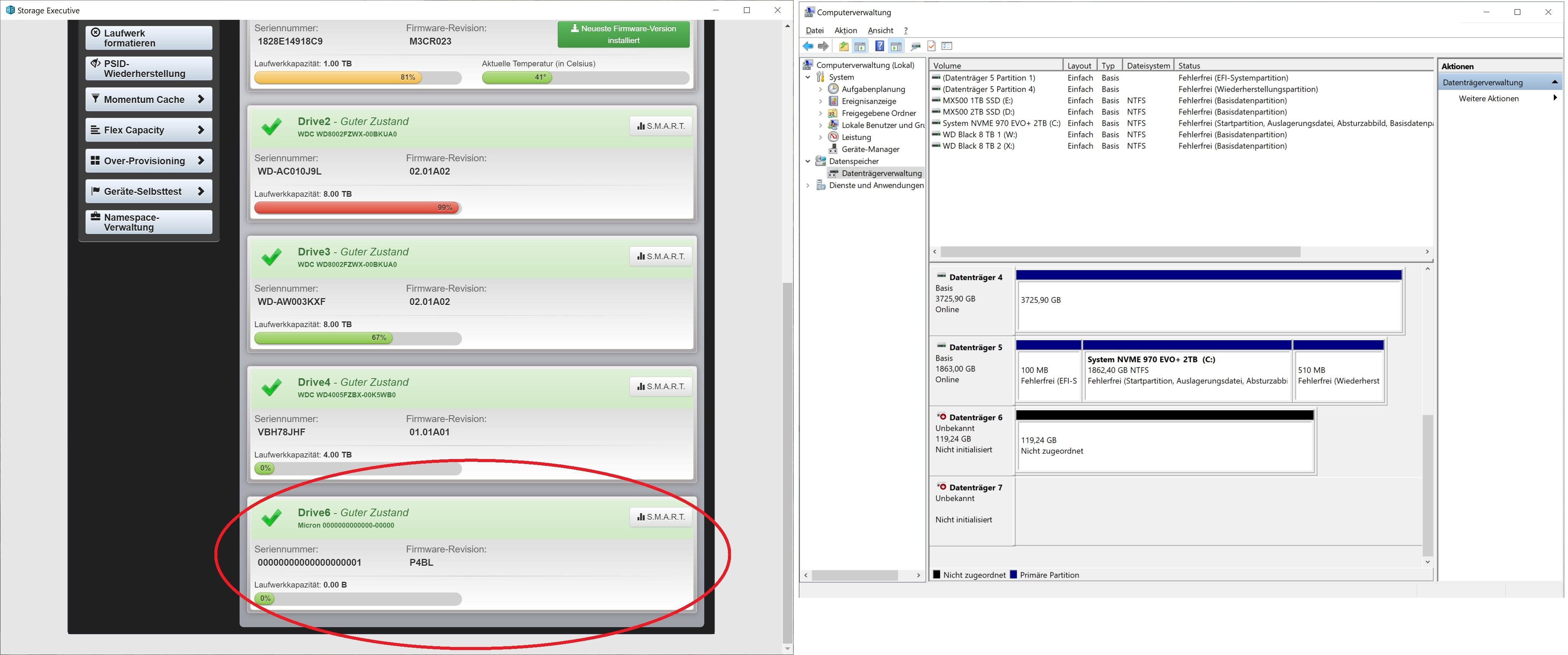
Task: Click the checkmark document toolbar icon
Action: coord(931,46)
